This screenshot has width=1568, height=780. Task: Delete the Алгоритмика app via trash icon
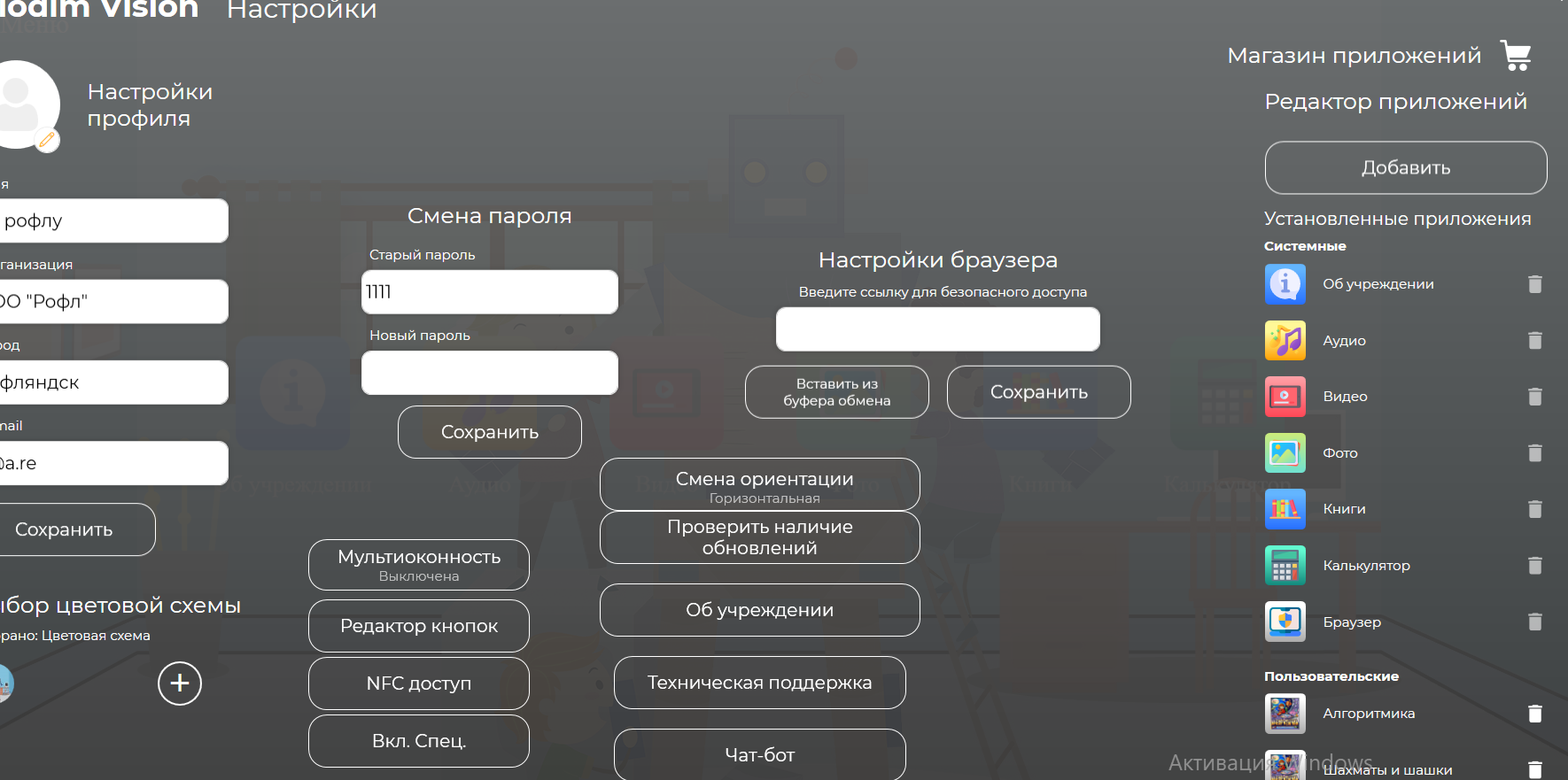pos(1535,714)
